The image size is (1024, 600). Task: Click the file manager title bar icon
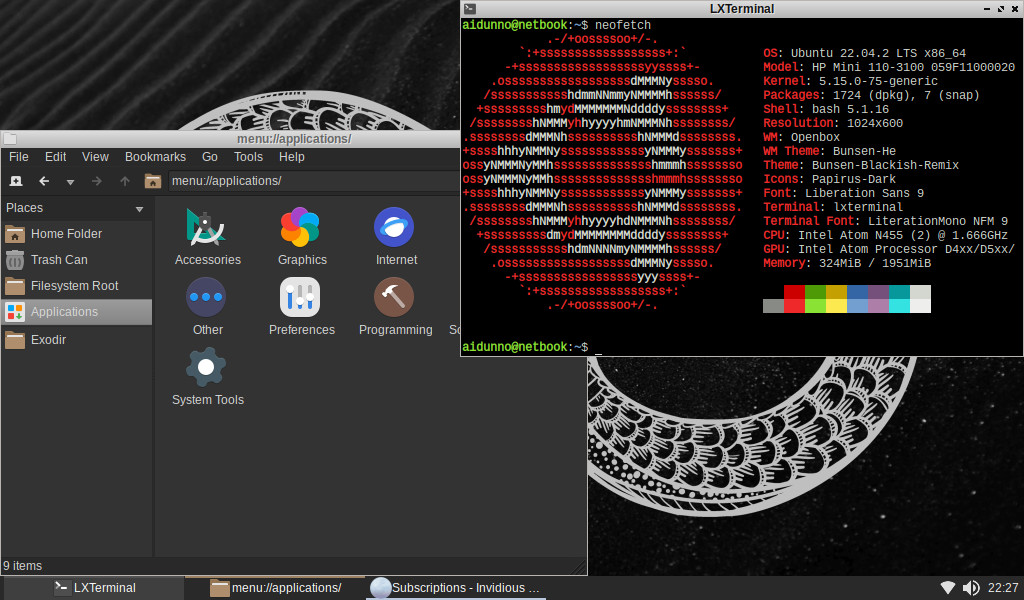click(x=10, y=138)
